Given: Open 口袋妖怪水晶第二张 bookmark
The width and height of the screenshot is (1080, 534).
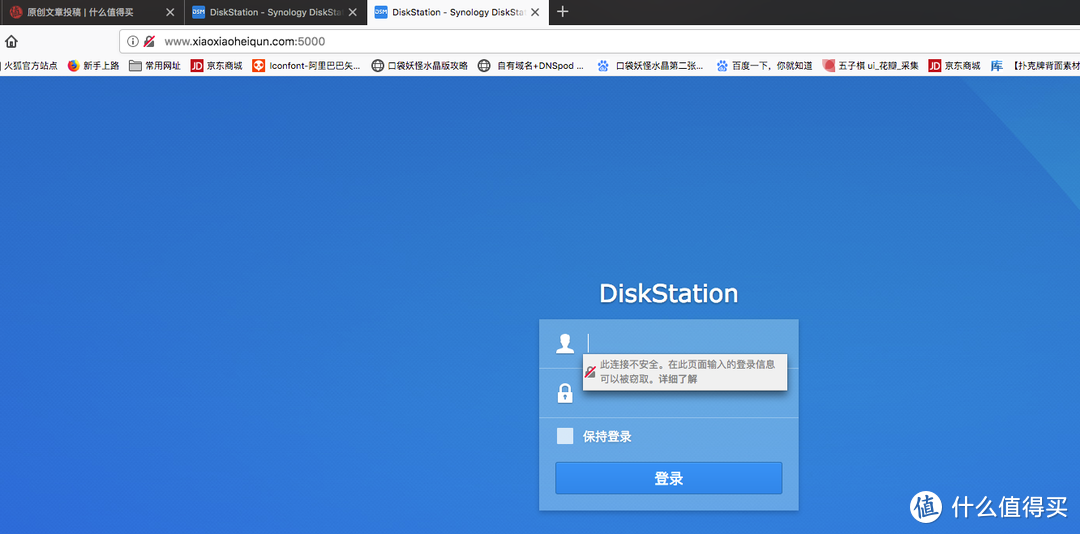Looking at the screenshot, I should (650, 66).
